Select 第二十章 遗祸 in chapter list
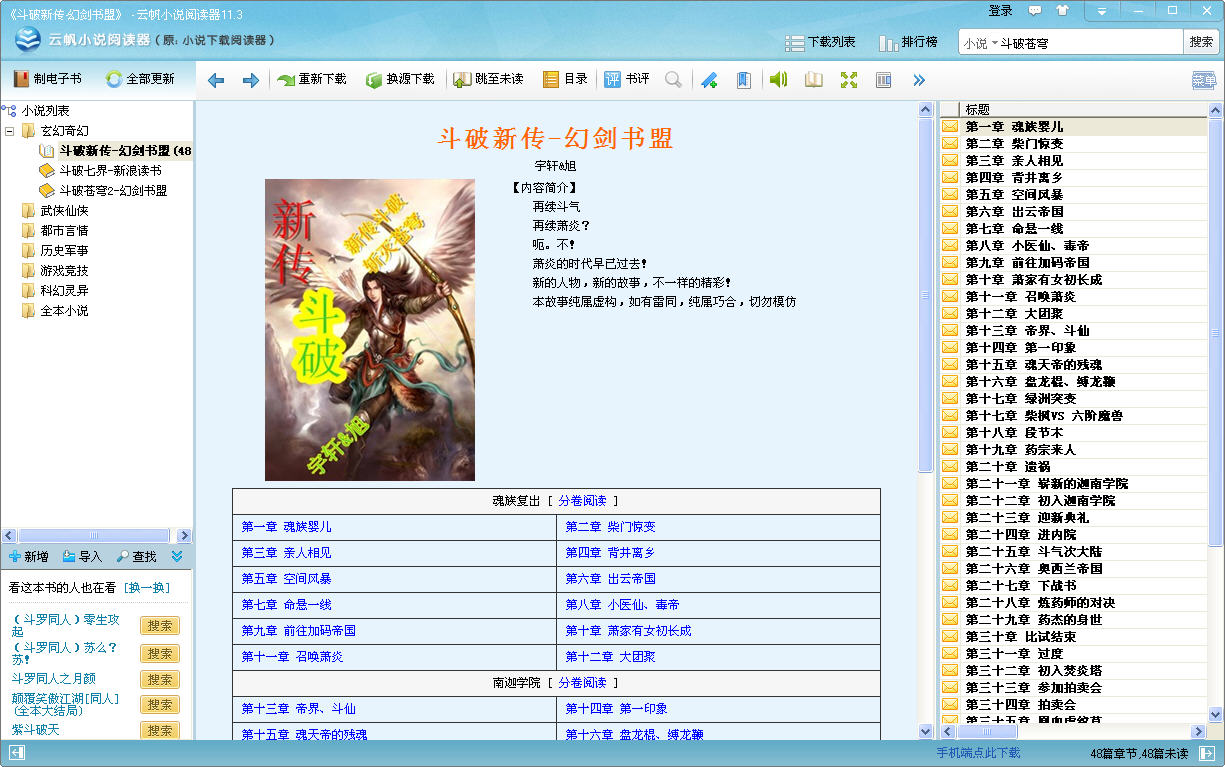Image resolution: width=1225 pixels, height=767 pixels. pos(1074,467)
